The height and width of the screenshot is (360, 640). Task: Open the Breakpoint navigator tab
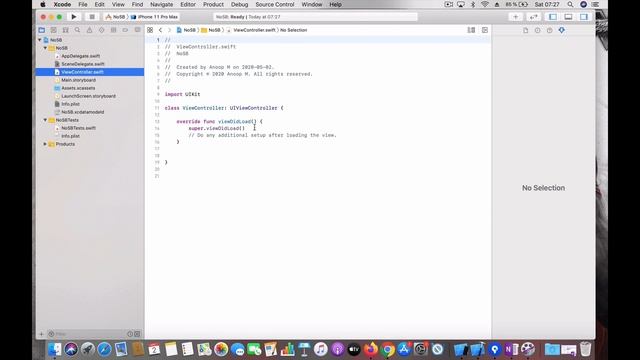click(x=125, y=30)
